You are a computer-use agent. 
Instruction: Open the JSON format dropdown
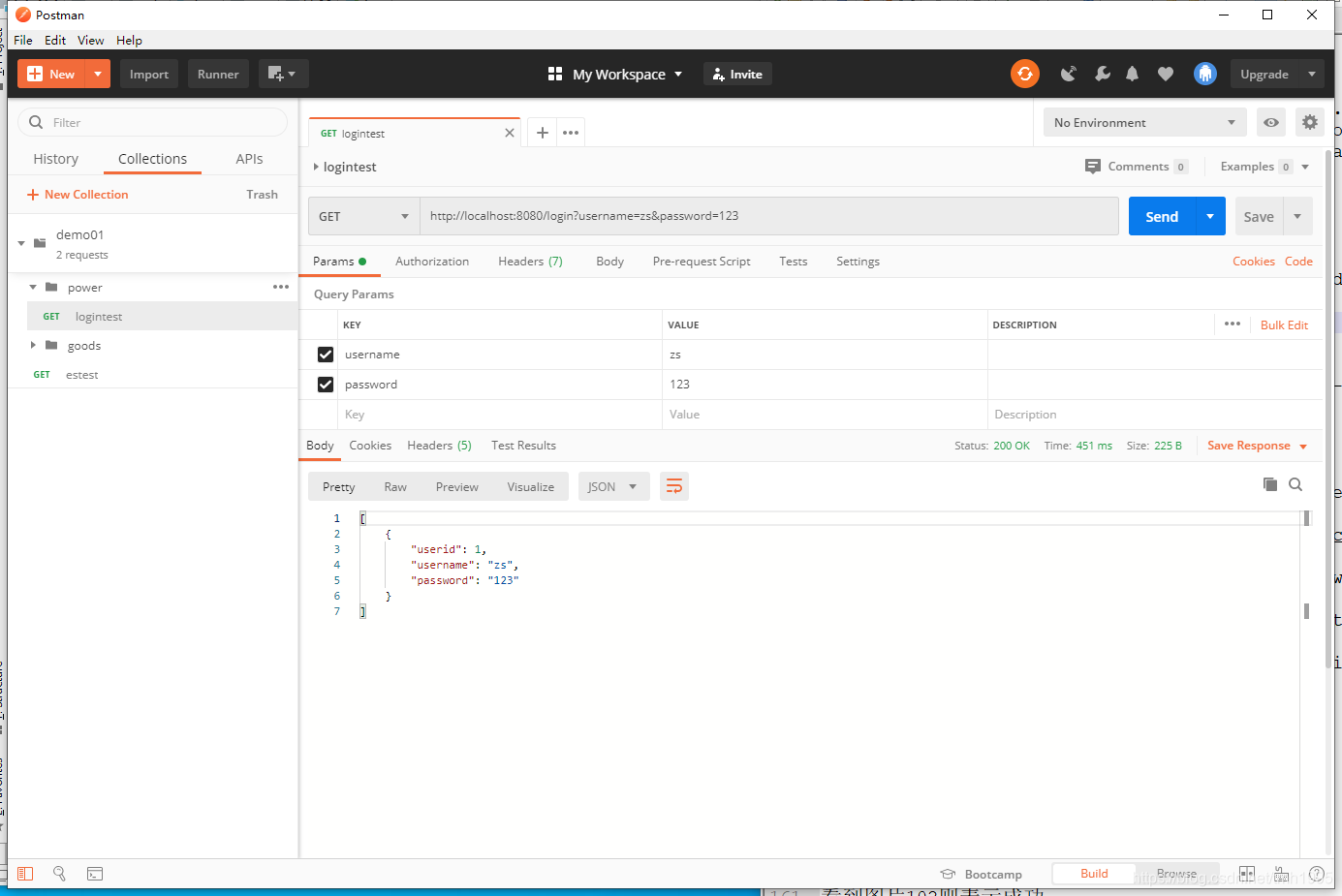click(x=613, y=486)
